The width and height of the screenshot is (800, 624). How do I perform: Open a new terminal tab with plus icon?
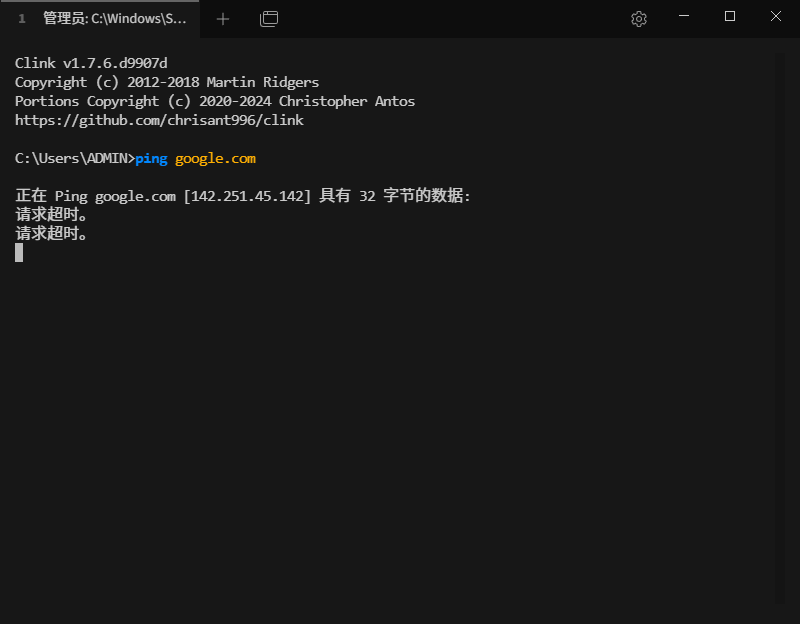[223, 19]
